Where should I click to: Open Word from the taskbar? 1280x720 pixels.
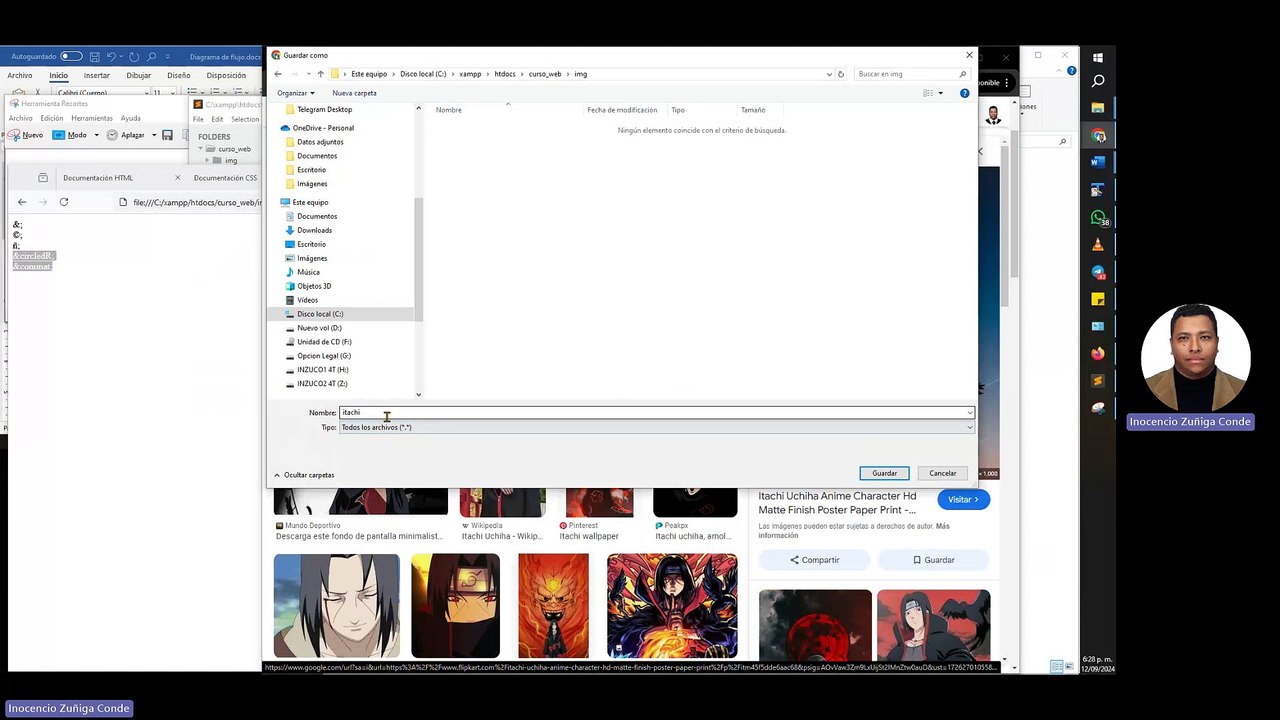[x=1098, y=162]
